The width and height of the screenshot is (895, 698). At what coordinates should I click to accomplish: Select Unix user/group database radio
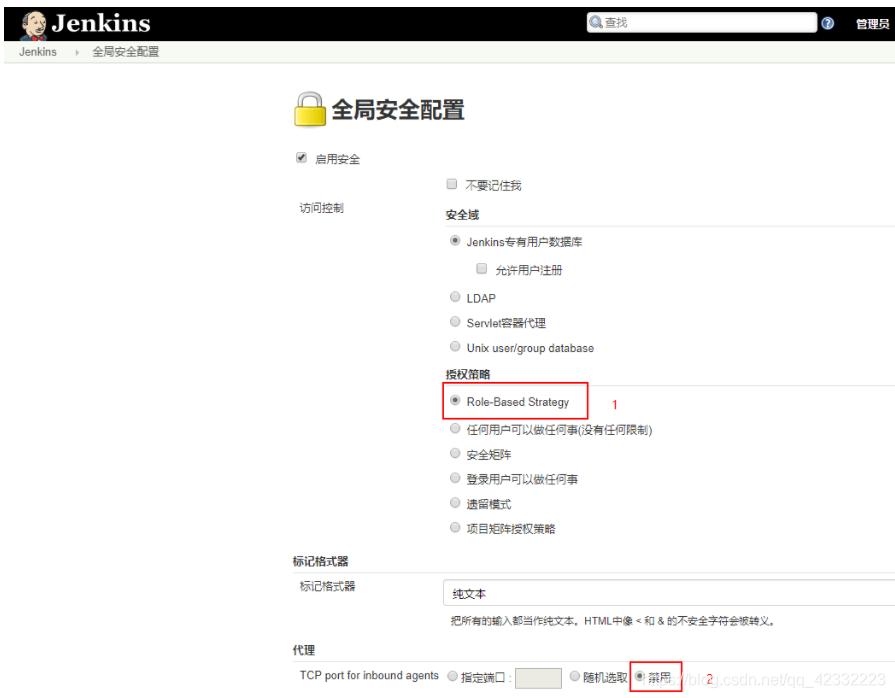point(455,346)
